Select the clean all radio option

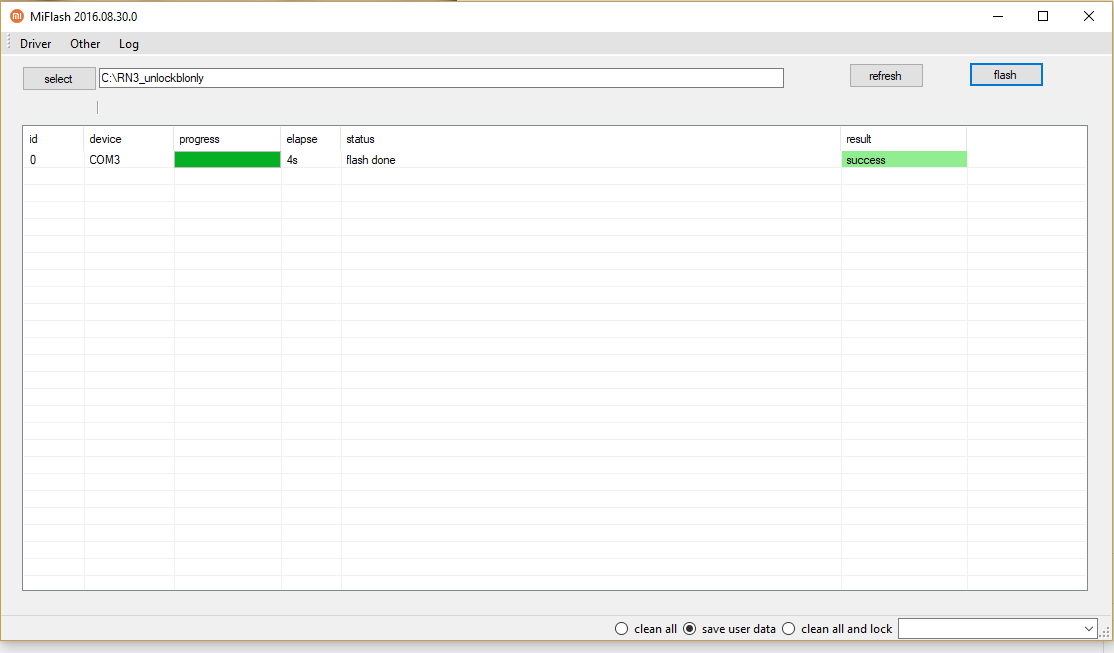pos(645,629)
